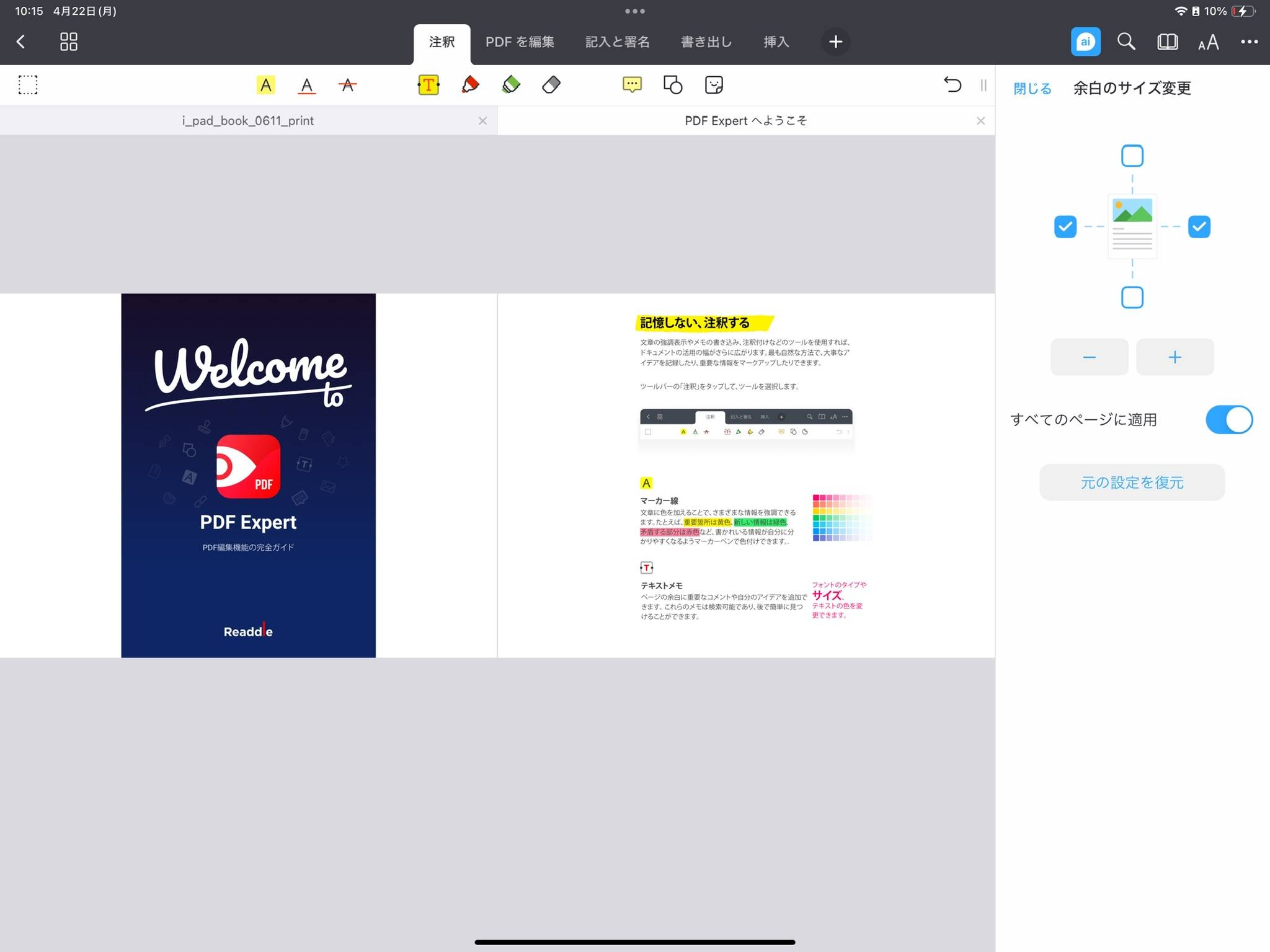Screen dimensions: 1270x952
Task: Tap the battery status indicator
Action: [x=1243, y=11]
